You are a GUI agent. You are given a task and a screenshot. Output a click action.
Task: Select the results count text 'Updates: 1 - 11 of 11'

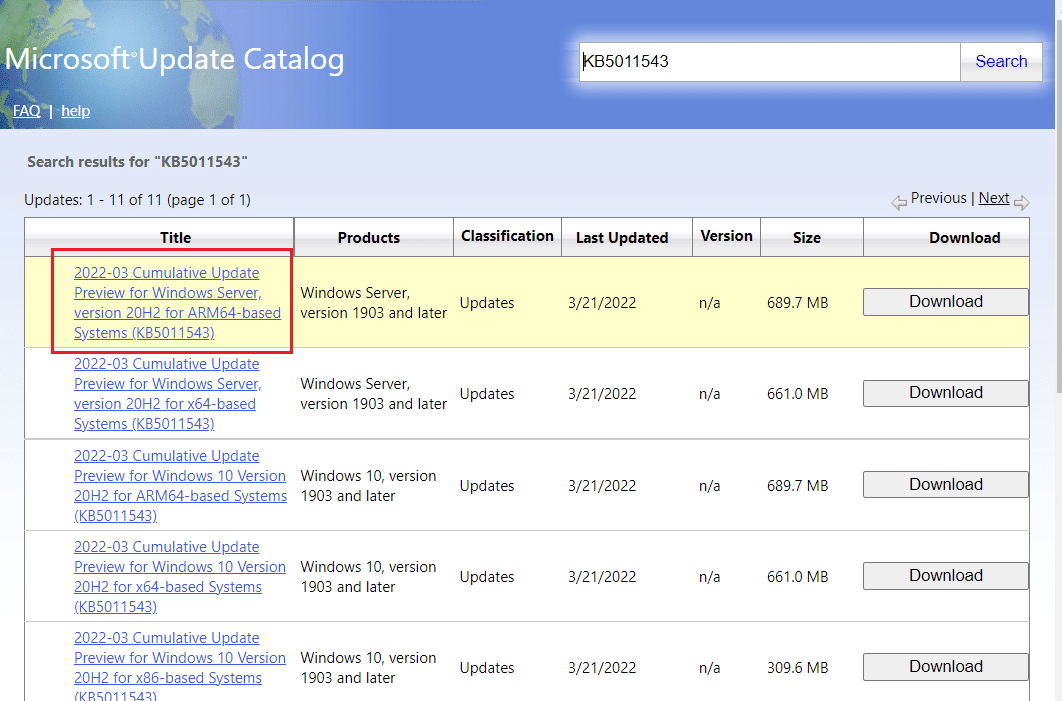click(93, 200)
